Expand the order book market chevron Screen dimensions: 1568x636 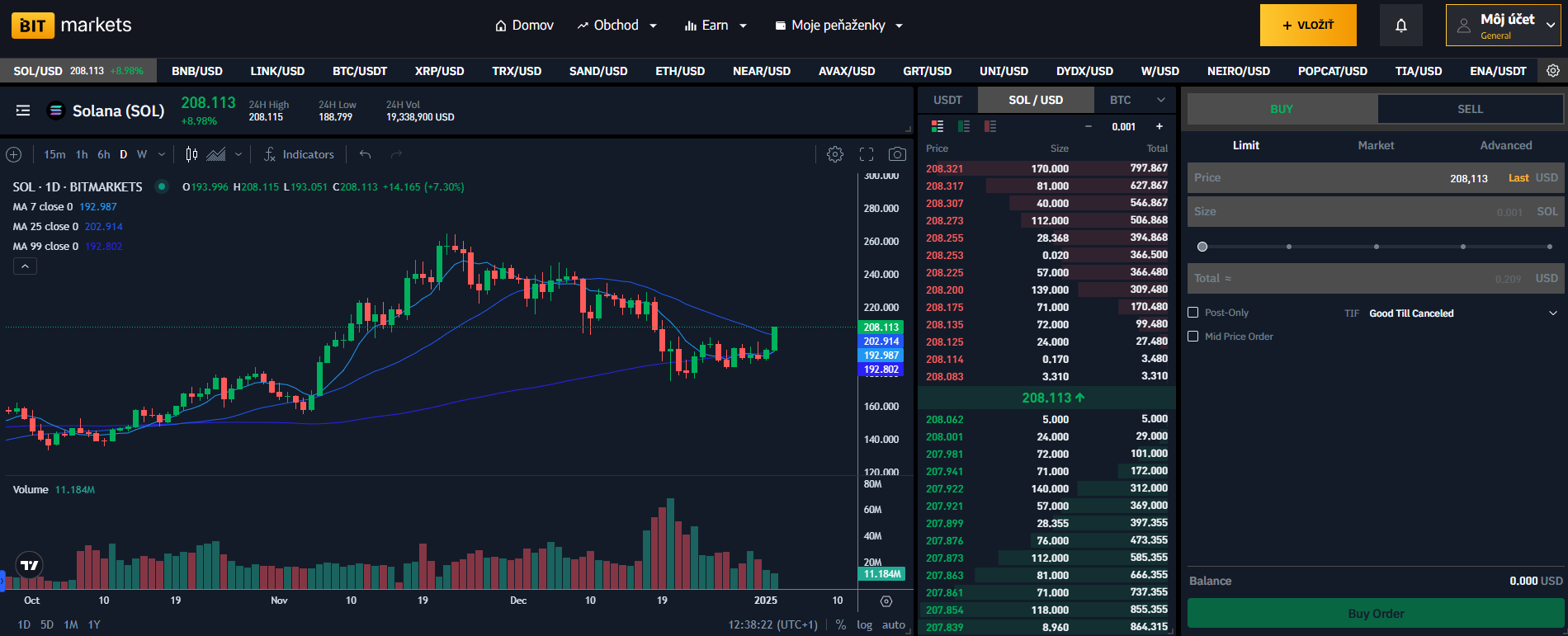point(1161,100)
